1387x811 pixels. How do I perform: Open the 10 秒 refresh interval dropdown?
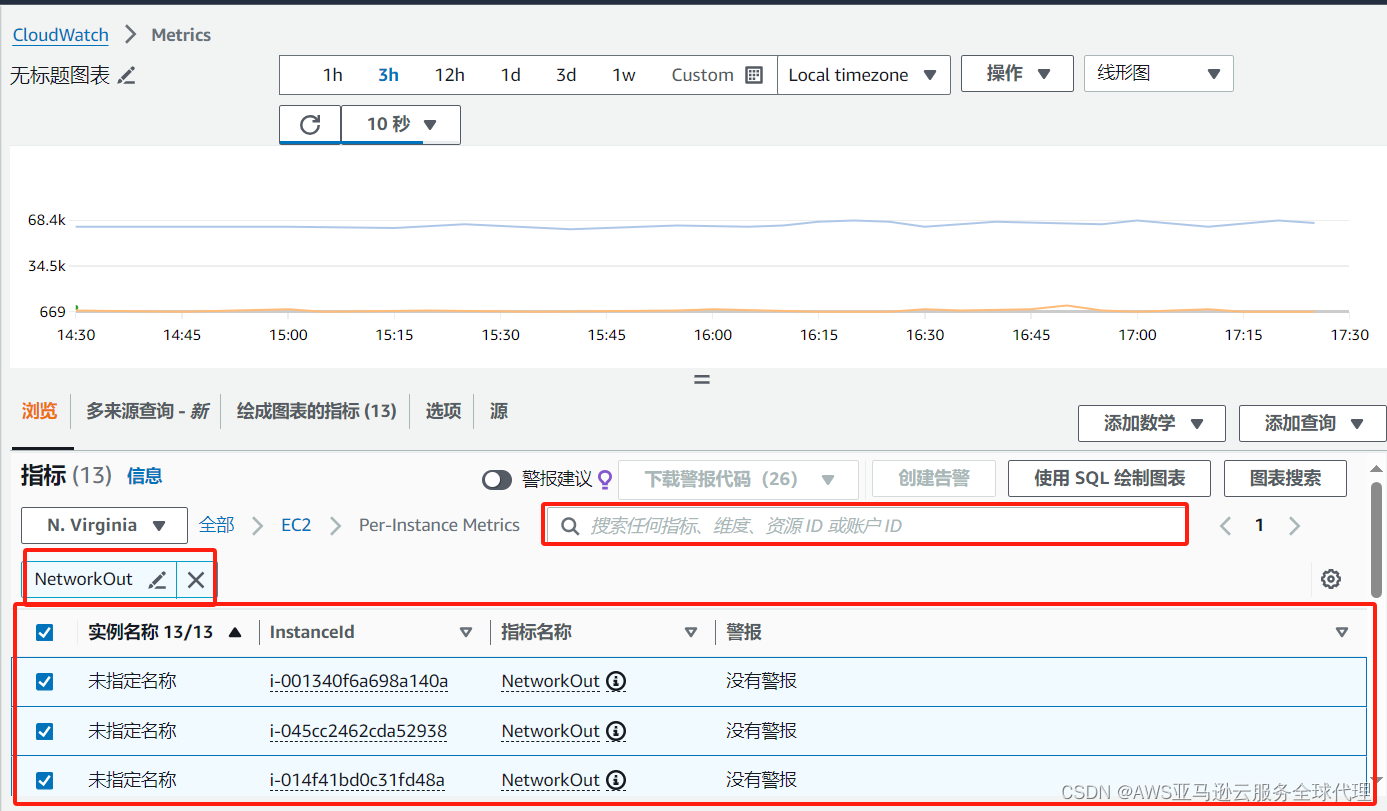click(400, 124)
